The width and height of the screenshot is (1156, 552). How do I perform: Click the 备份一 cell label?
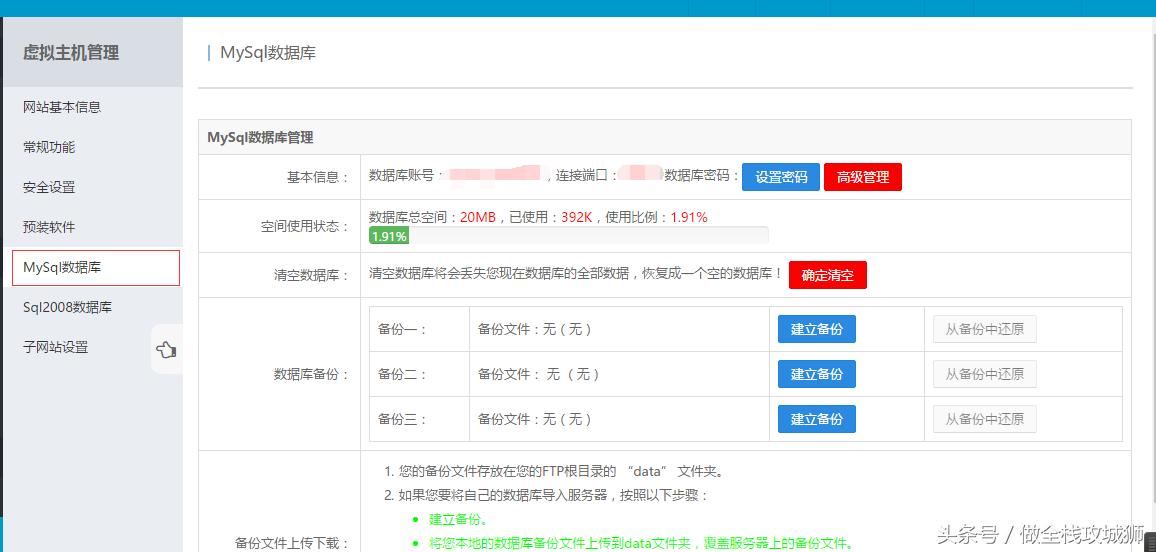(x=403, y=329)
